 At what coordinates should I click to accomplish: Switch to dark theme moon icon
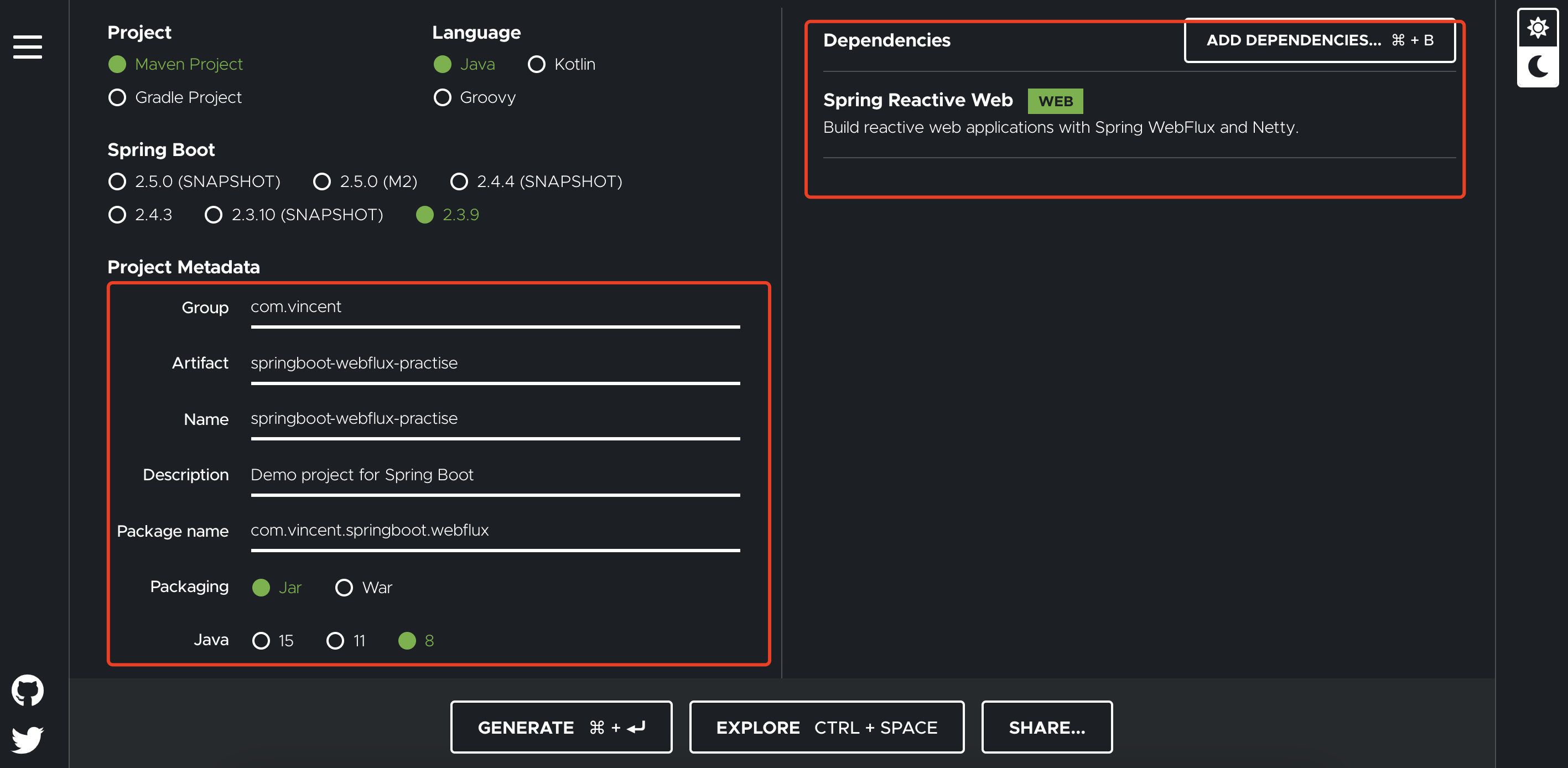pyautogui.click(x=1538, y=67)
